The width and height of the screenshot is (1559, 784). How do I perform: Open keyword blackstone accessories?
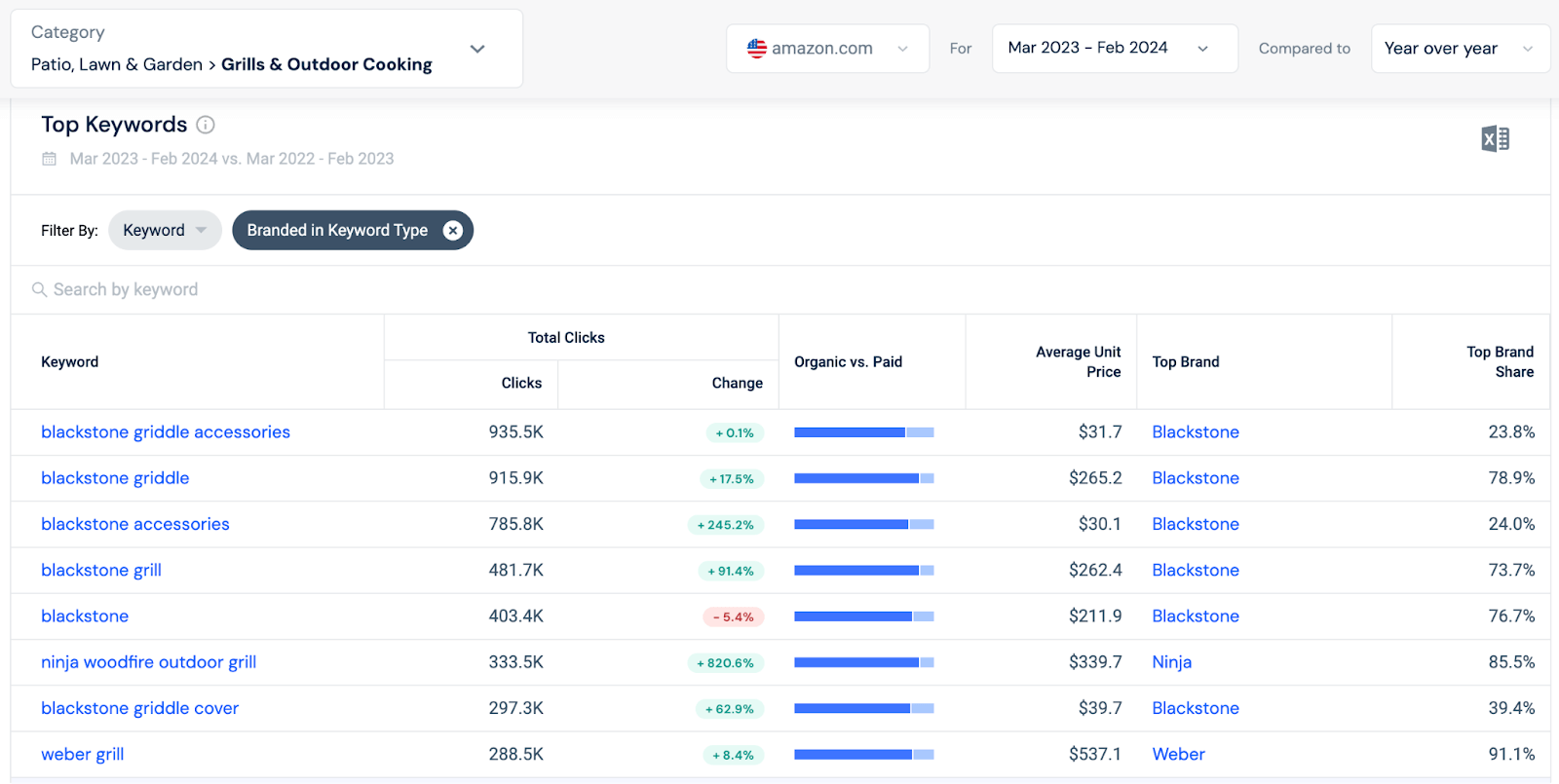click(x=135, y=524)
